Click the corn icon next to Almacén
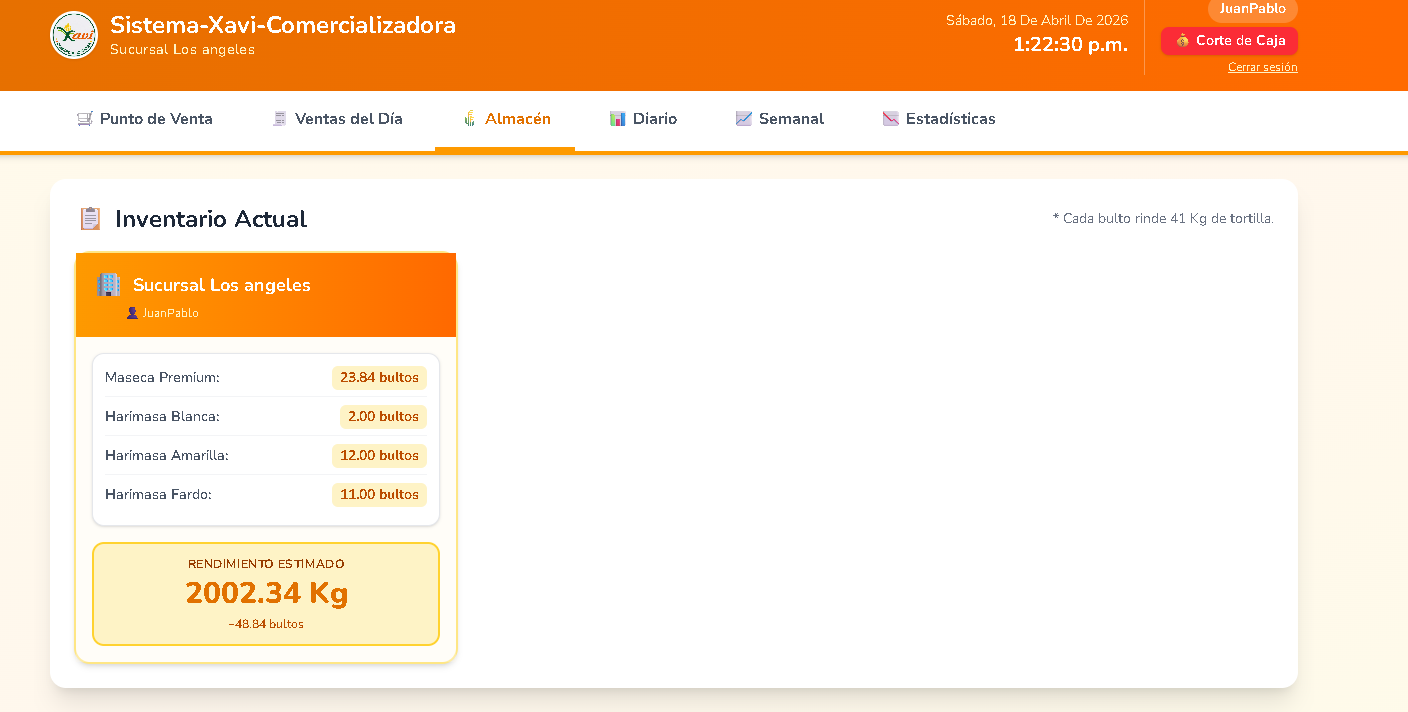 pyautogui.click(x=468, y=118)
